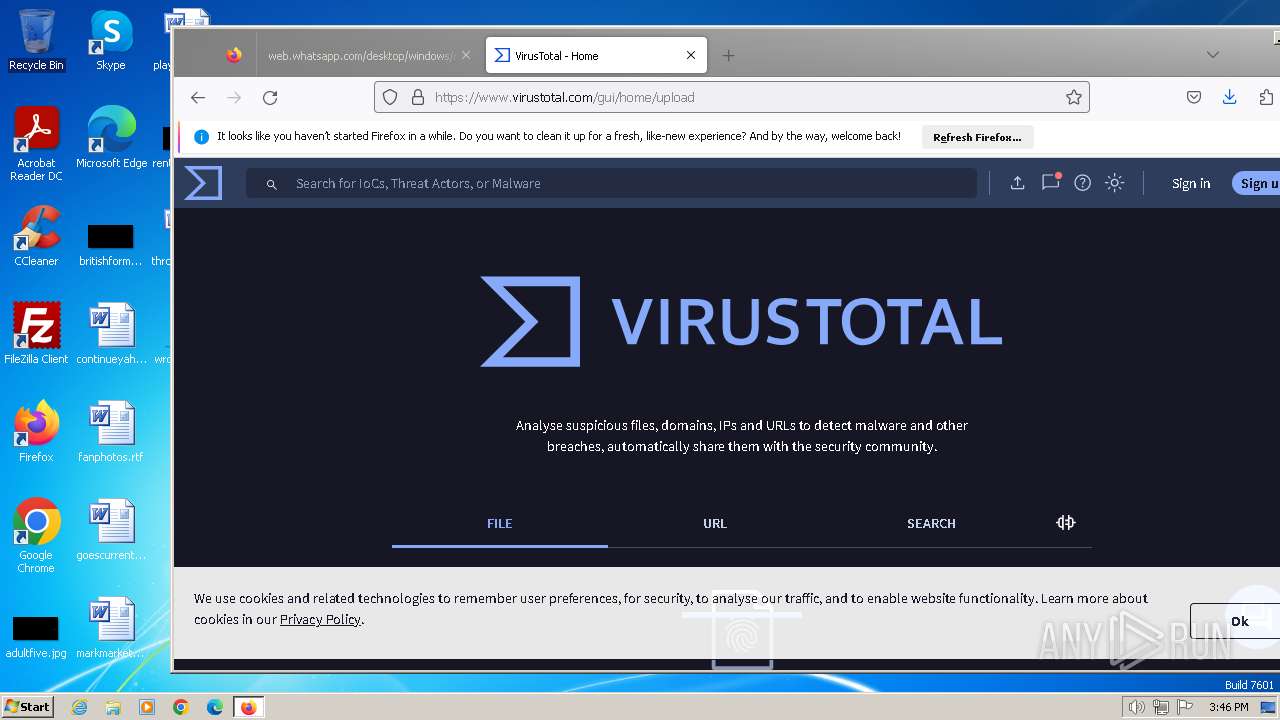Image resolution: width=1280 pixels, height=720 pixels.
Task: Close the VirusTotal - Home tab
Action: coord(690,55)
